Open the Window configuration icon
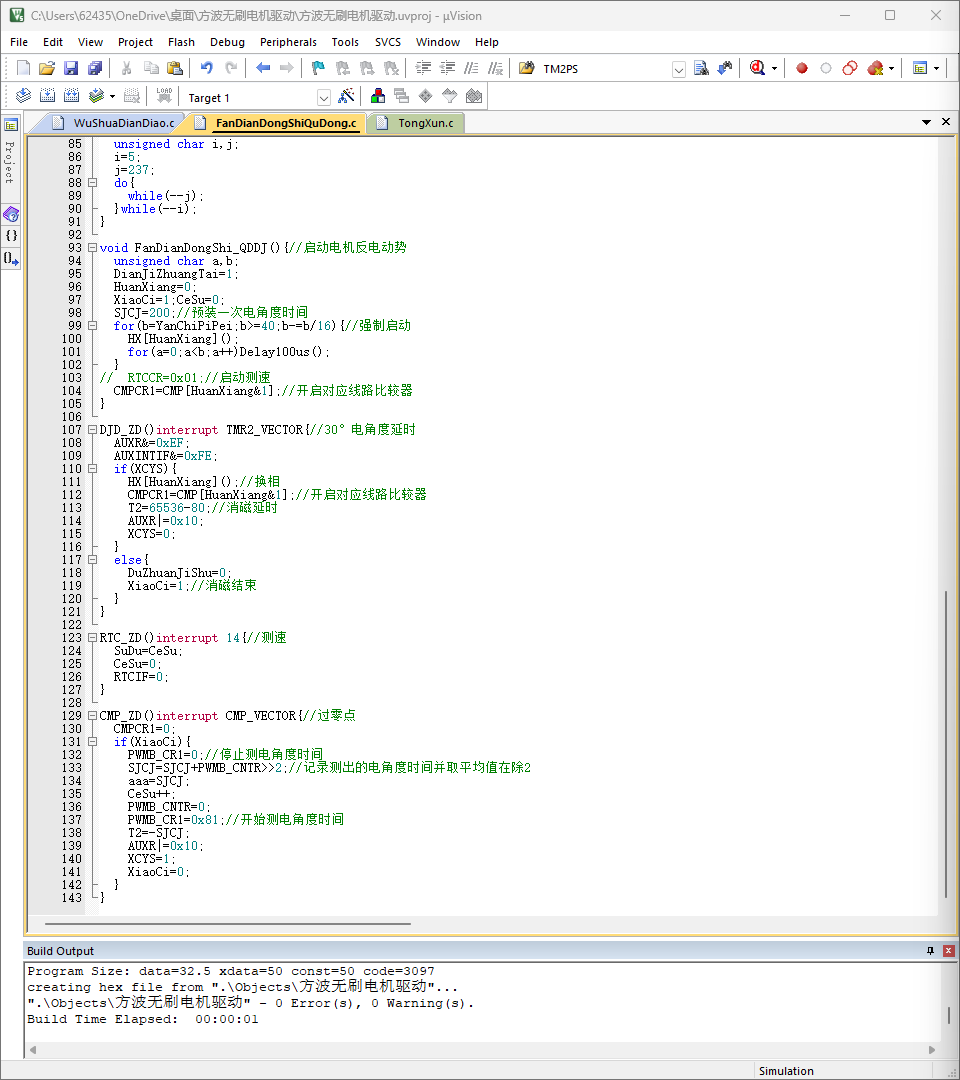The width and height of the screenshot is (960, 1080). (x=920, y=68)
